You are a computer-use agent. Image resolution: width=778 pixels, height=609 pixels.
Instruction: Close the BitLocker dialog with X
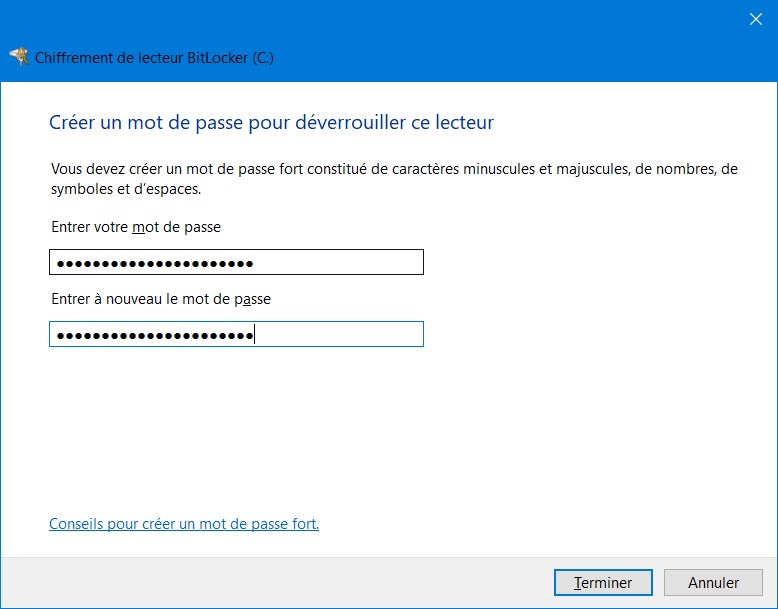pos(756,19)
